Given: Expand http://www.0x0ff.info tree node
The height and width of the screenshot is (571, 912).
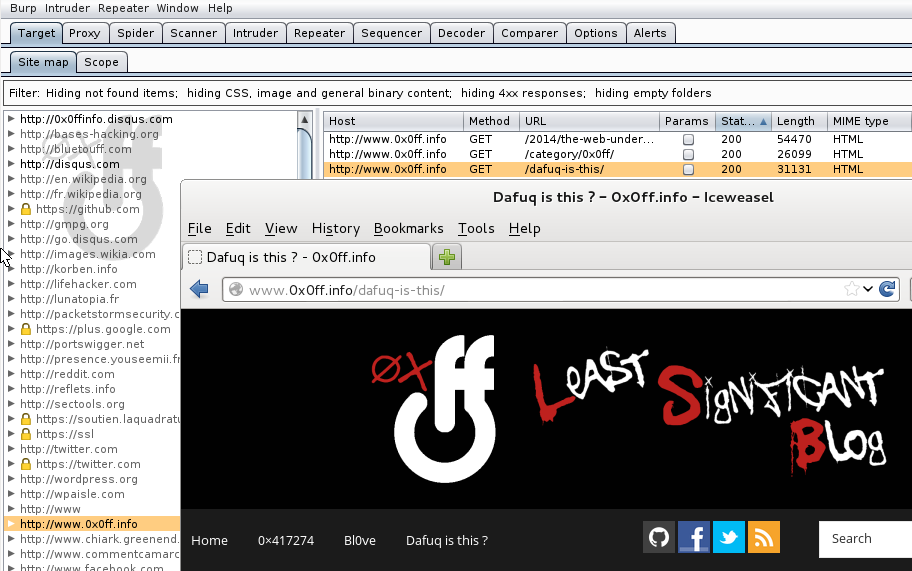Looking at the screenshot, I should click(x=10, y=524).
